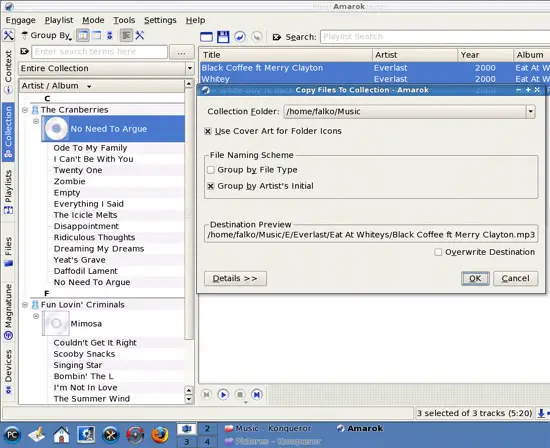The image size is (550, 448).
Task: Click the greyed playlist redo icon
Action: click(x=257, y=37)
